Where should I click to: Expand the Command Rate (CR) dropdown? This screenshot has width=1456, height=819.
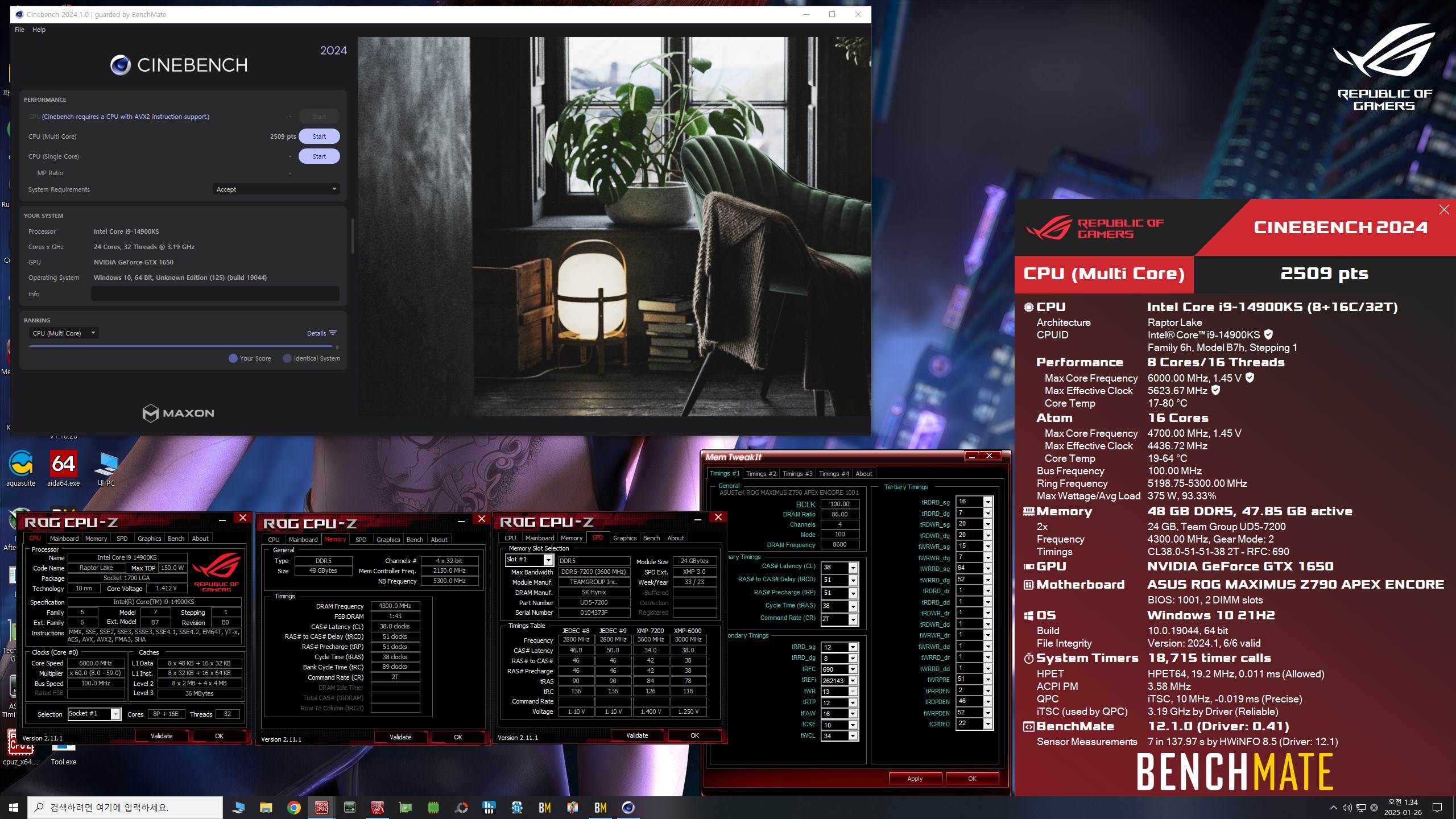pos(853,619)
